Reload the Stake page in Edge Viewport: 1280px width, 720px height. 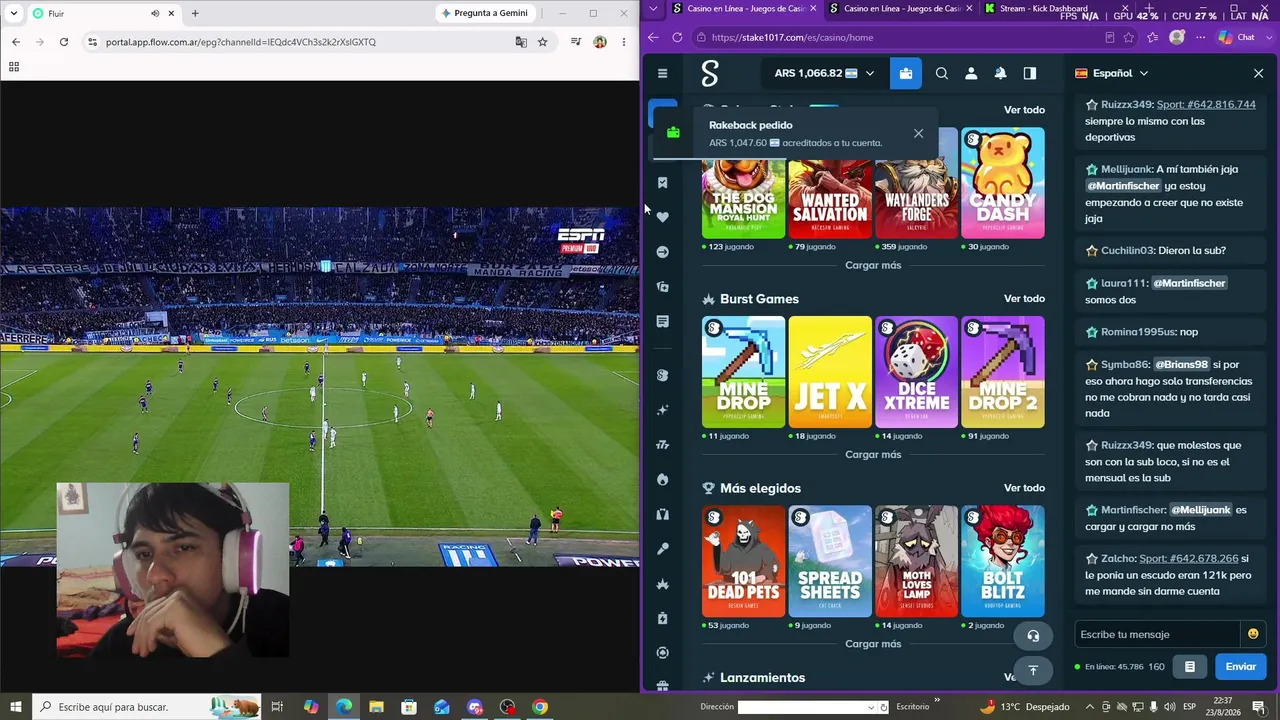tap(677, 37)
